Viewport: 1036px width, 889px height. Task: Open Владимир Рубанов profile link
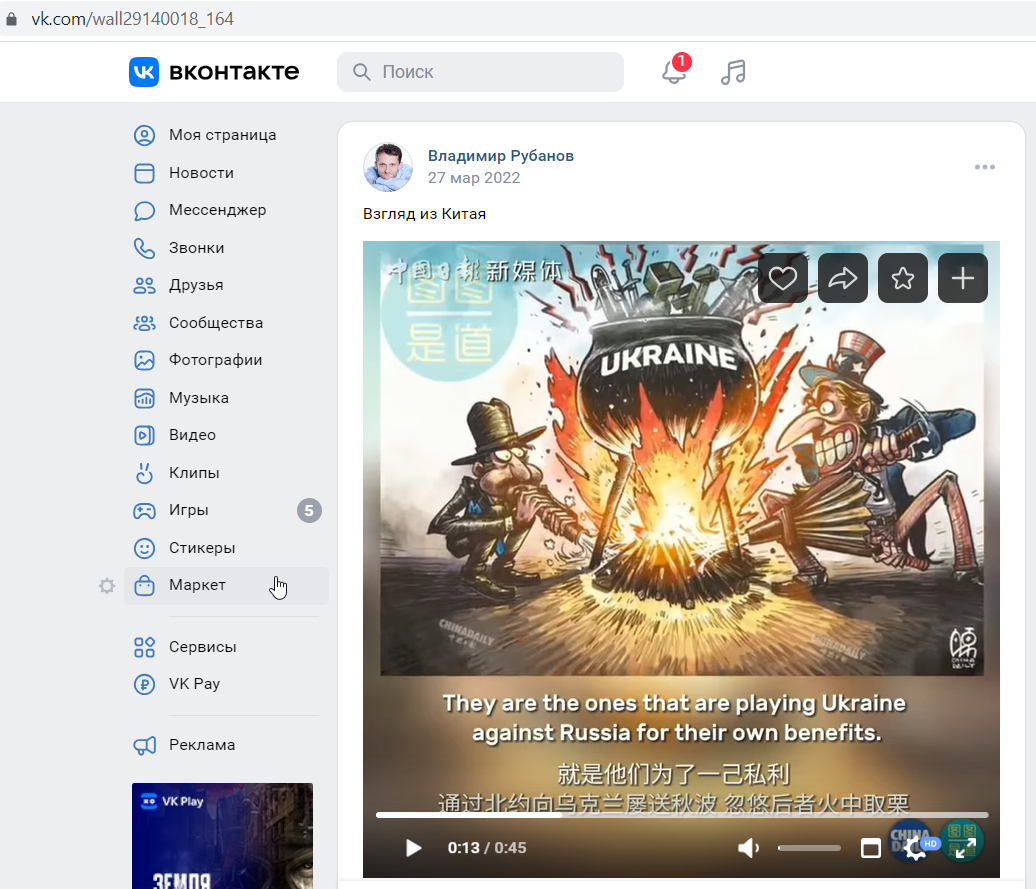[x=501, y=156]
